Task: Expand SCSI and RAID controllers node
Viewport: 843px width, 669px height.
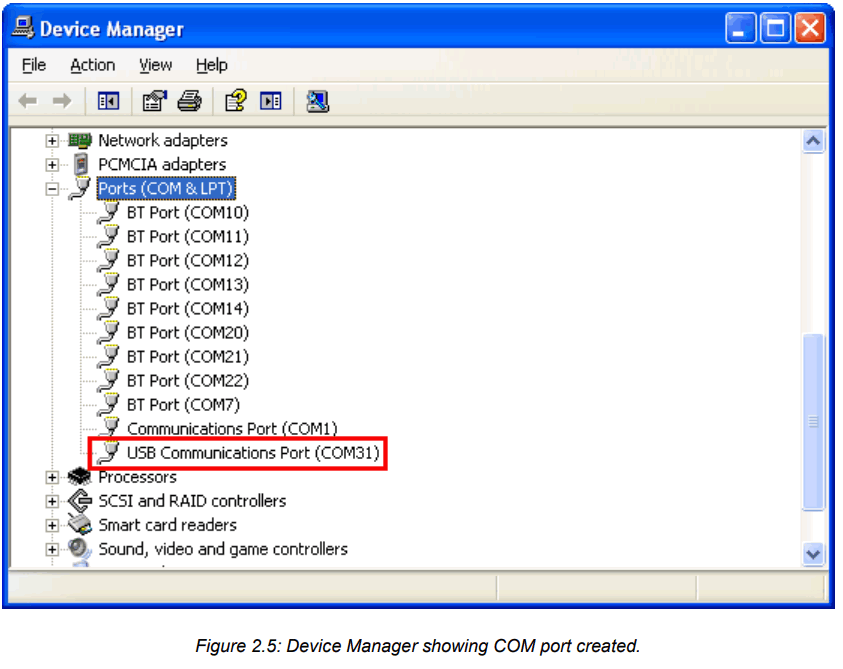Action: tap(52, 501)
